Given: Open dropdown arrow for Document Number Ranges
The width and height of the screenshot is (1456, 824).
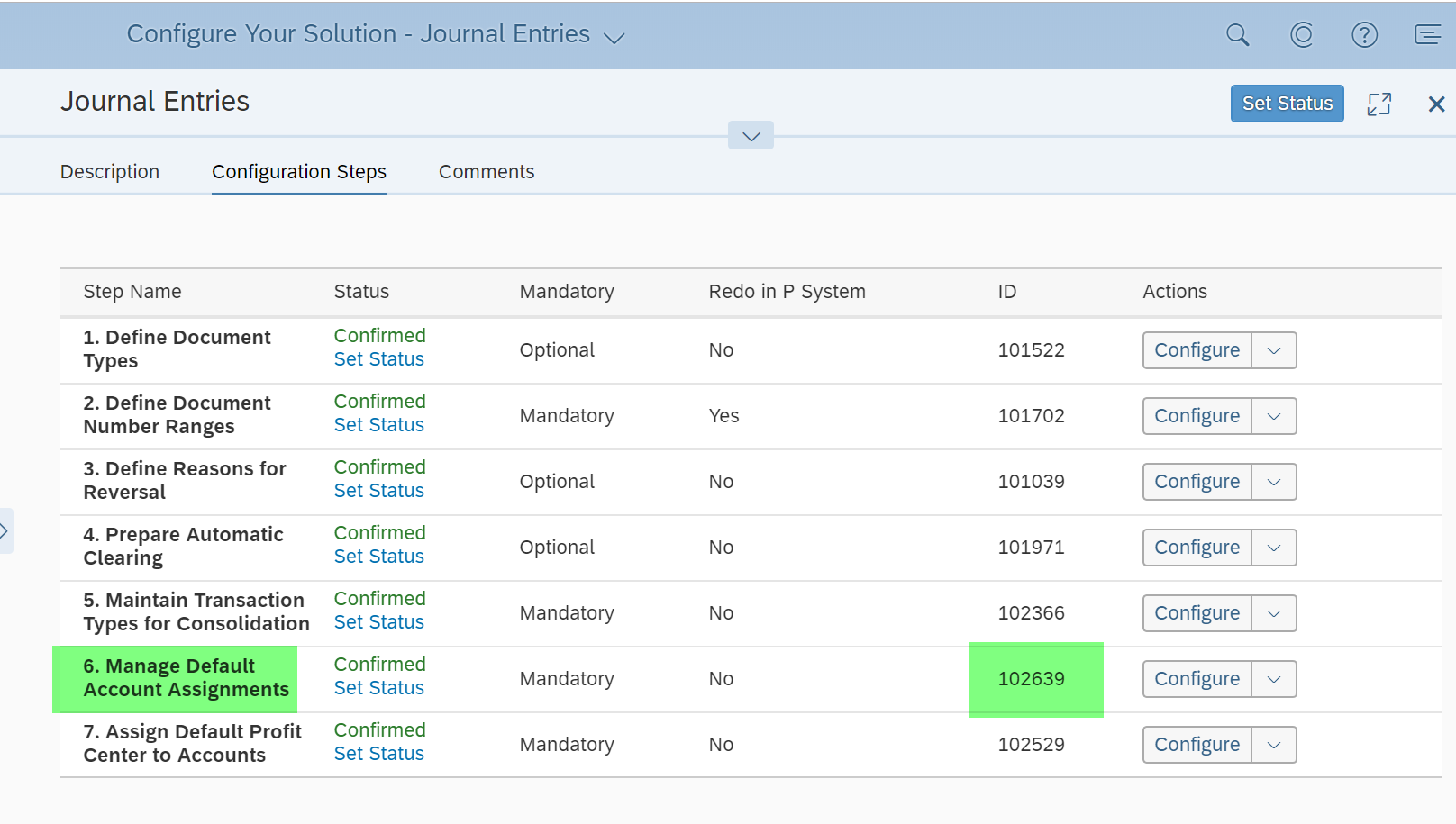Looking at the screenshot, I should point(1274,416).
